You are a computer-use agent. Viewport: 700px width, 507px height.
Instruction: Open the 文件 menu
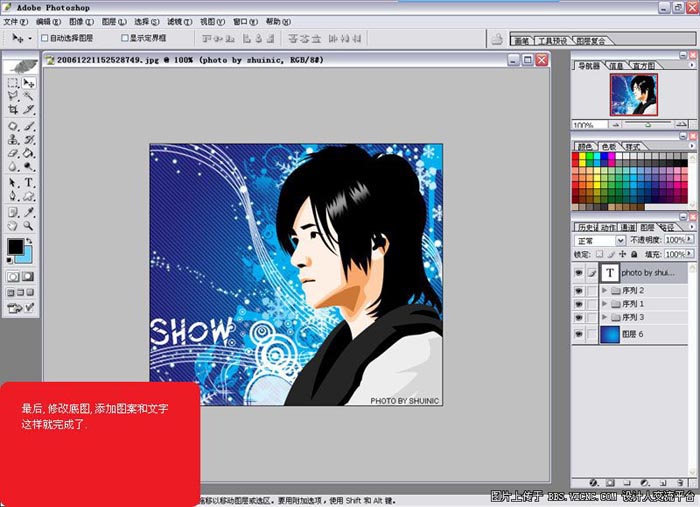coord(16,21)
